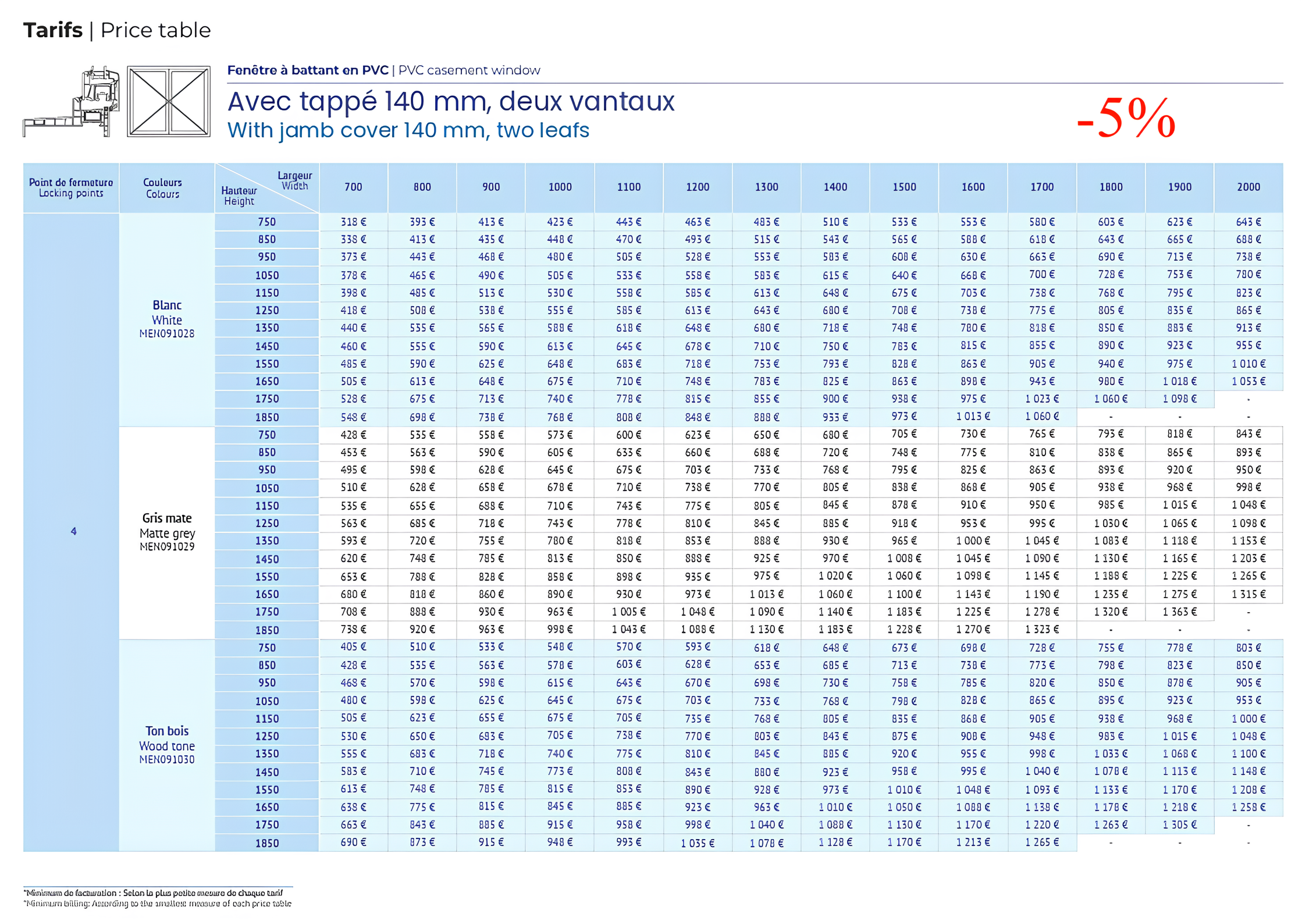This screenshot has width=1302, height=924.
Task: Select the 1400 width column header
Action: (835, 187)
